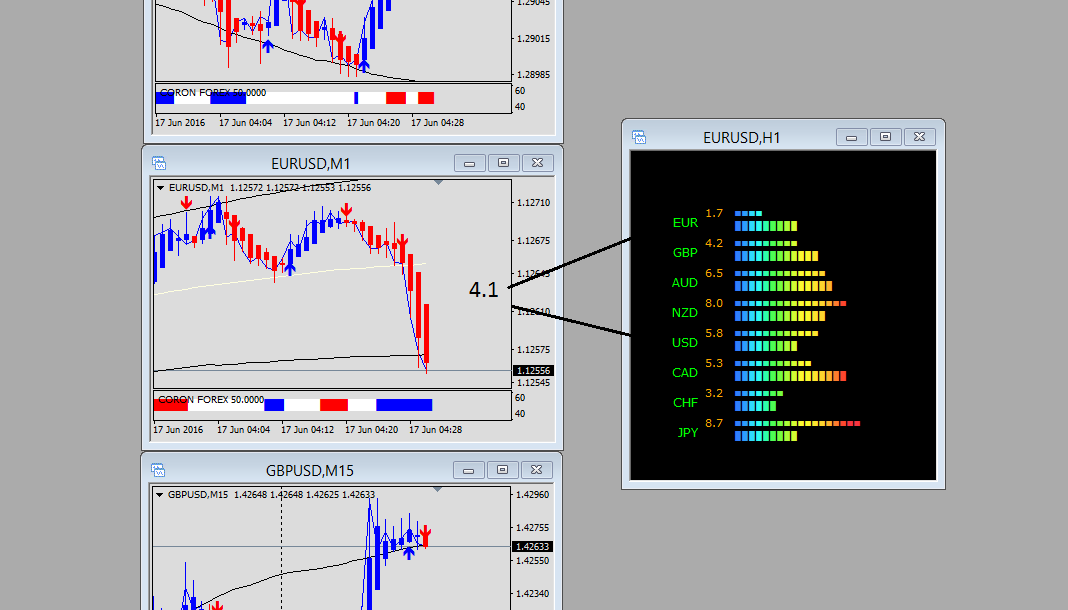Viewport: 1068px width, 610px height.
Task: Click the CHF strength value 3.2
Action: pyautogui.click(x=714, y=393)
